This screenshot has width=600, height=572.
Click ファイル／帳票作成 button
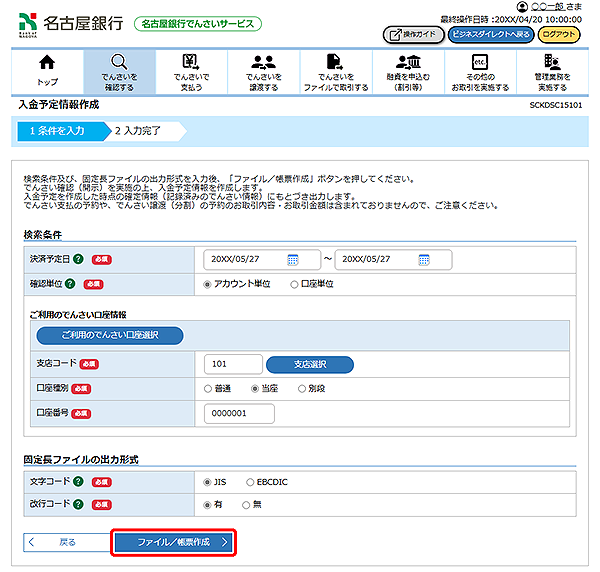coord(174,542)
